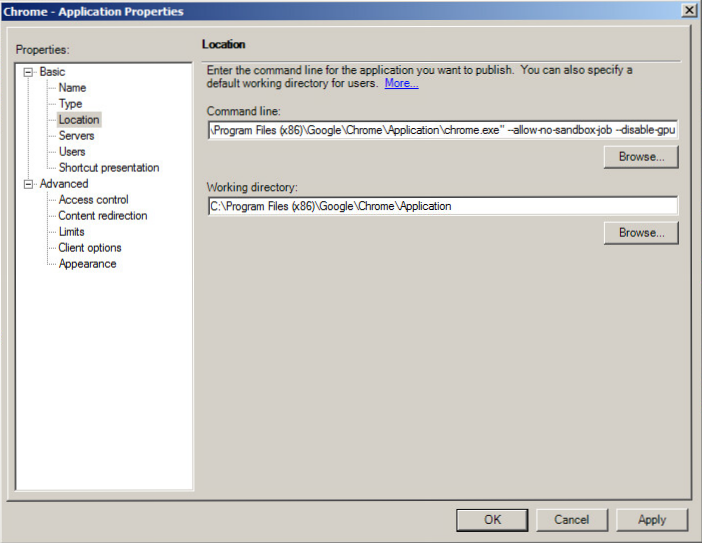Browse for the working directory
This screenshot has width=702, height=543.
tap(641, 233)
